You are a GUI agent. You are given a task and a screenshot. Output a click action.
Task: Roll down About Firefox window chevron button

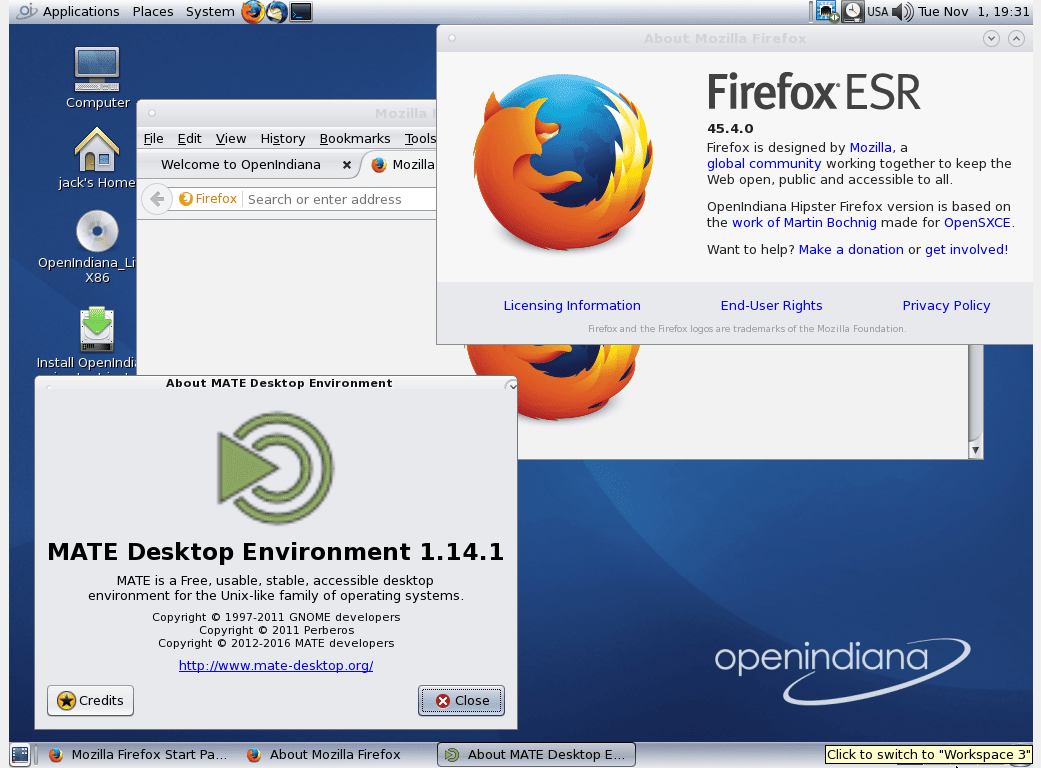point(991,38)
